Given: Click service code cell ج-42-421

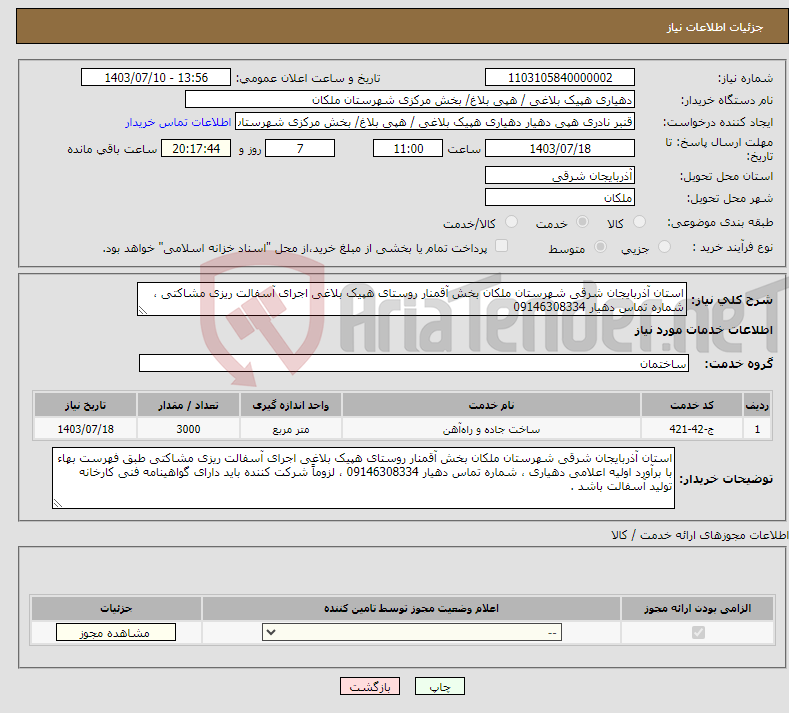Looking at the screenshot, I should tap(692, 429).
